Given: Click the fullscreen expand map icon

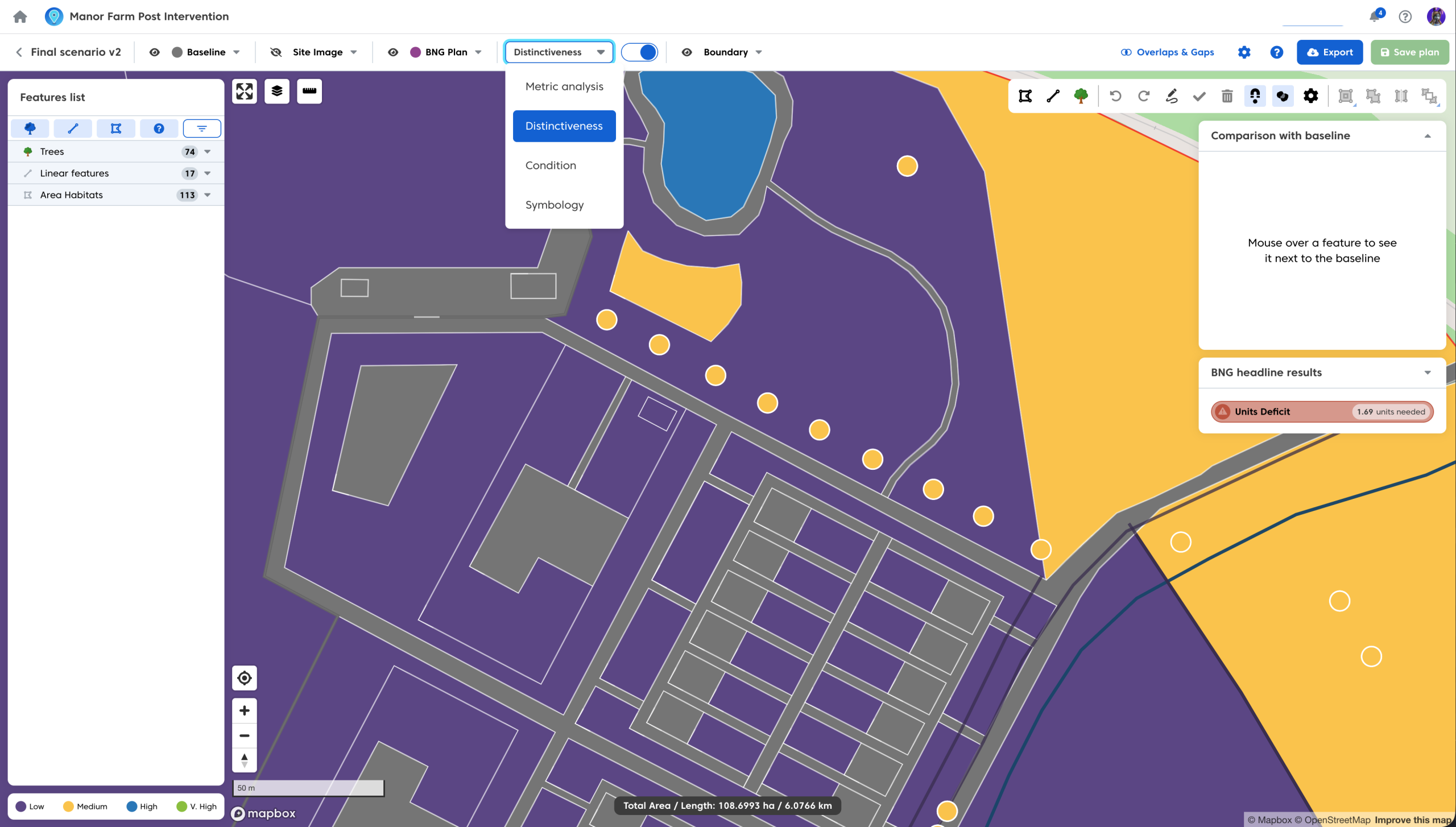Looking at the screenshot, I should coord(245,91).
